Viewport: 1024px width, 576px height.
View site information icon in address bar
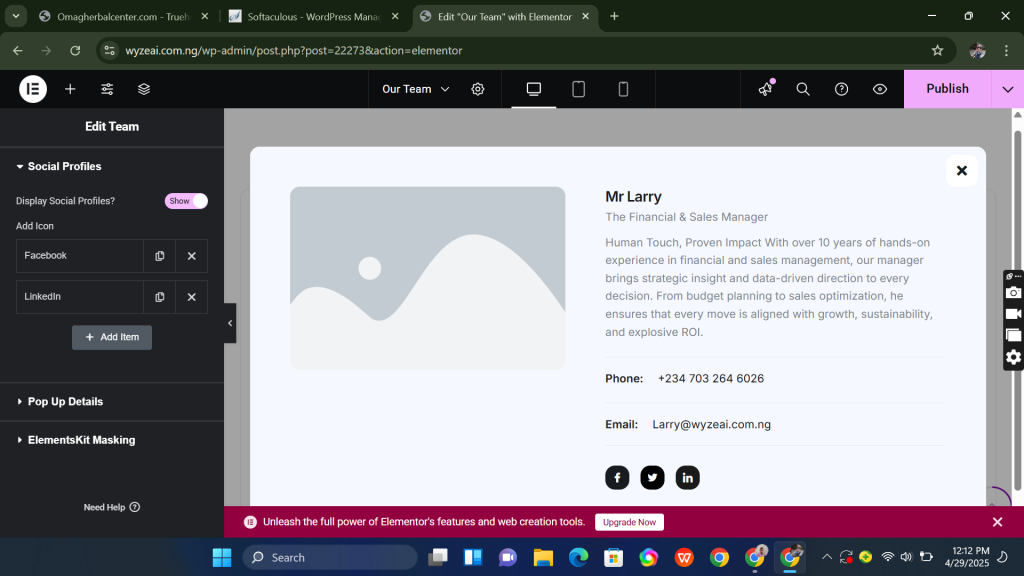110,50
